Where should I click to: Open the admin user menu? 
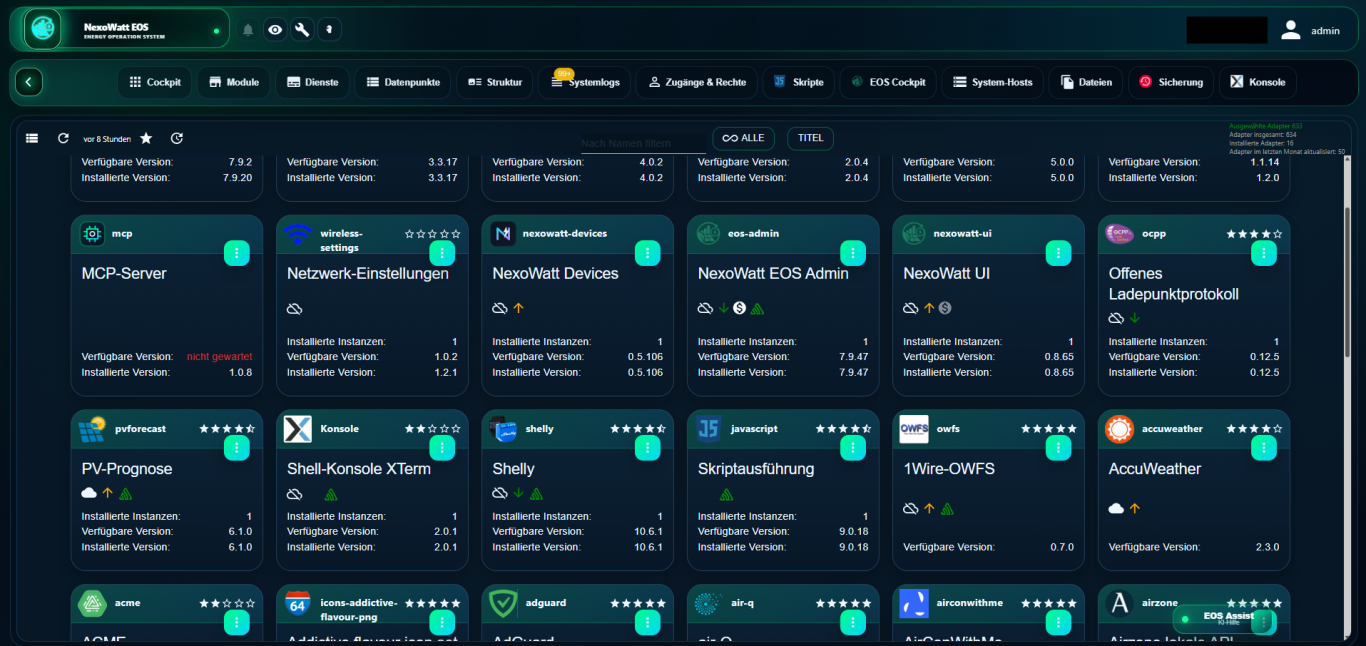click(x=1310, y=30)
